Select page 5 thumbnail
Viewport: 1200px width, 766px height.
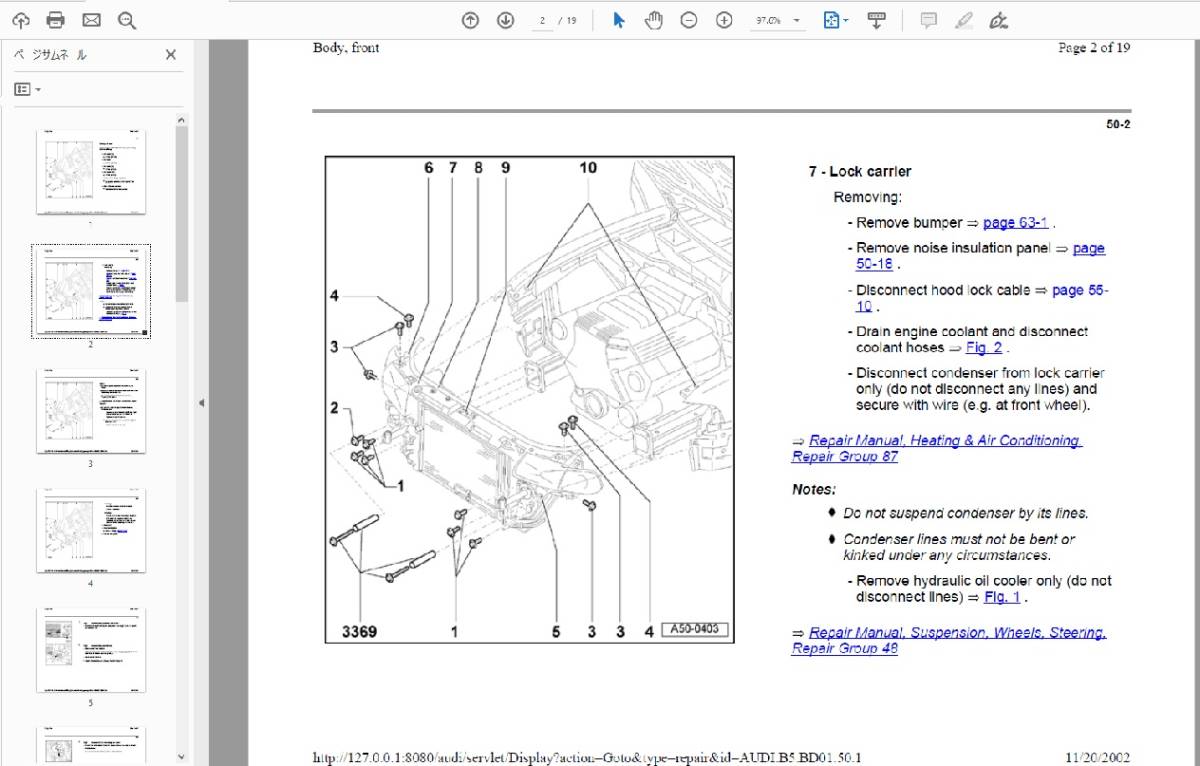tap(90, 650)
